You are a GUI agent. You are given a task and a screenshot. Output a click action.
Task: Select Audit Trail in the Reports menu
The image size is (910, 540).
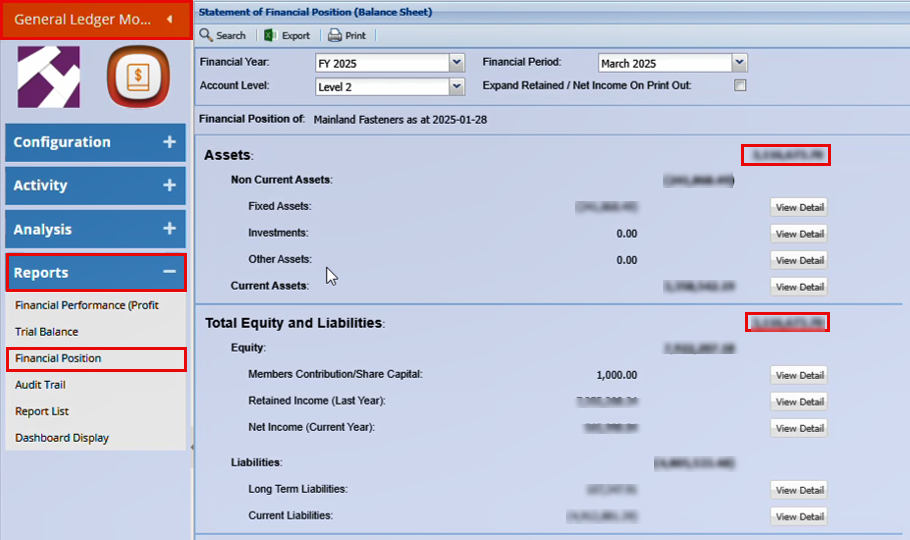(40, 385)
